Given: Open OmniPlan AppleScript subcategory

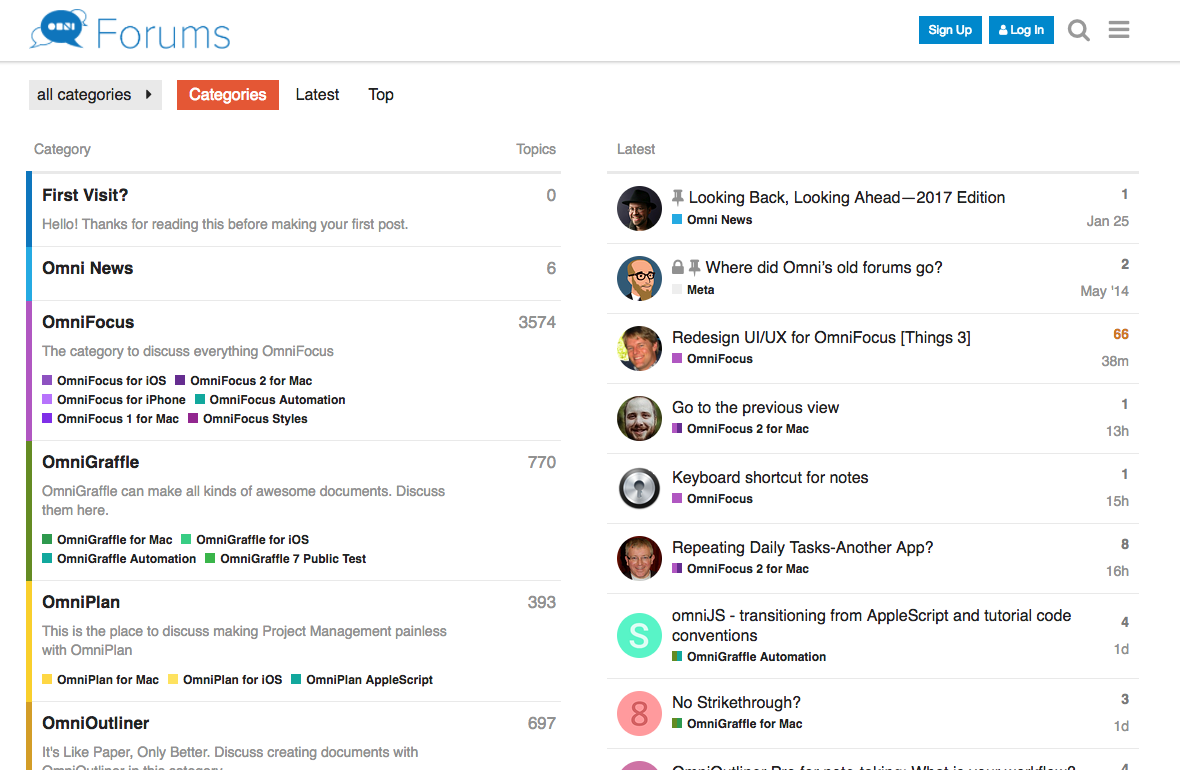Looking at the screenshot, I should coord(362,680).
